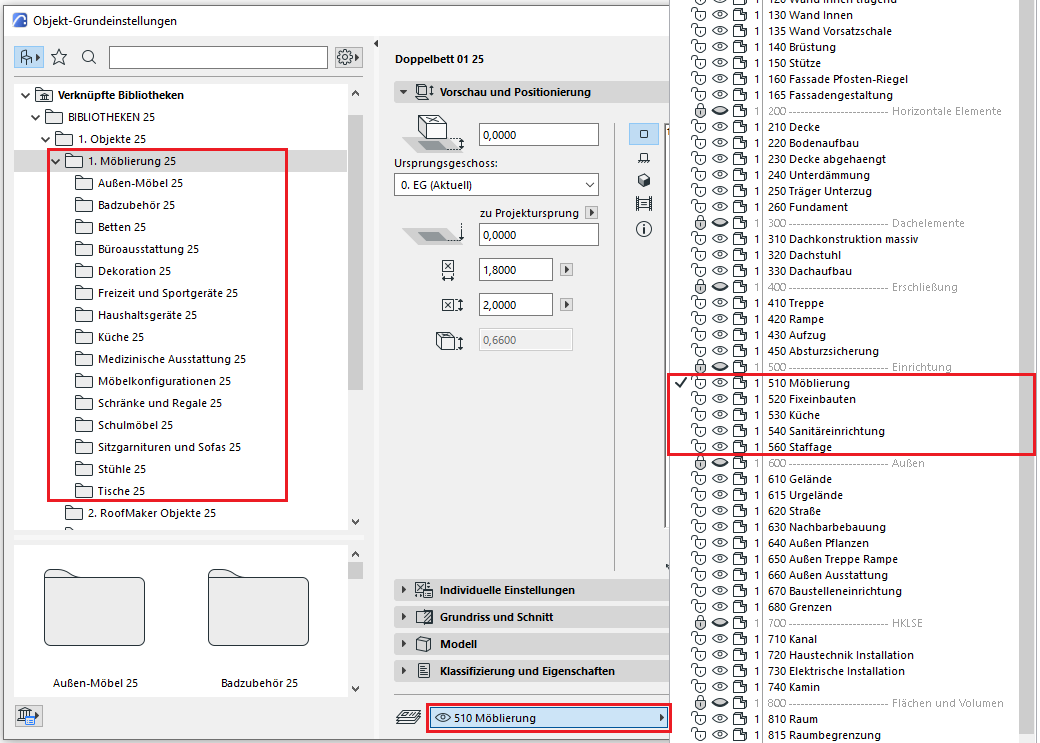Open the Ursprungsgeschoss dropdown
Screen dimensions: 1040x743
pyautogui.click(x=496, y=185)
